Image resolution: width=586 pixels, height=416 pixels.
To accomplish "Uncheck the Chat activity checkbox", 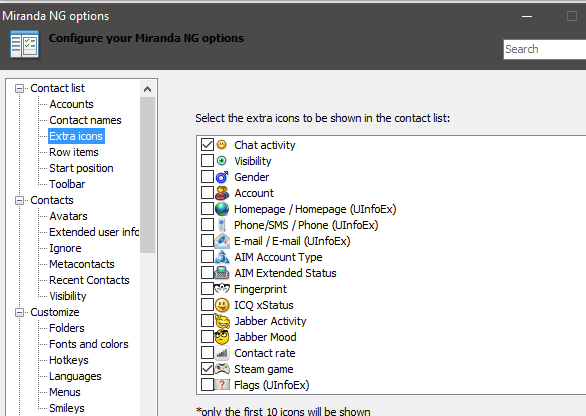I will click(207, 144).
